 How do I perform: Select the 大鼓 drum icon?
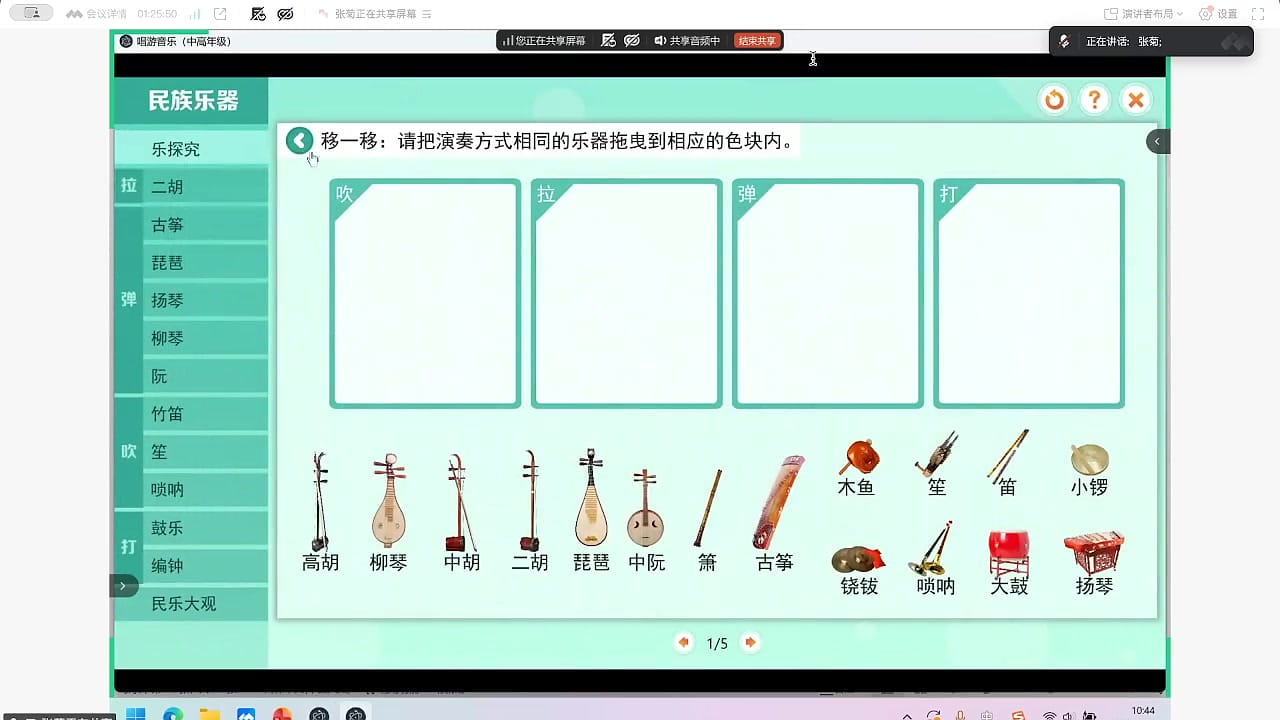[x=1009, y=553]
